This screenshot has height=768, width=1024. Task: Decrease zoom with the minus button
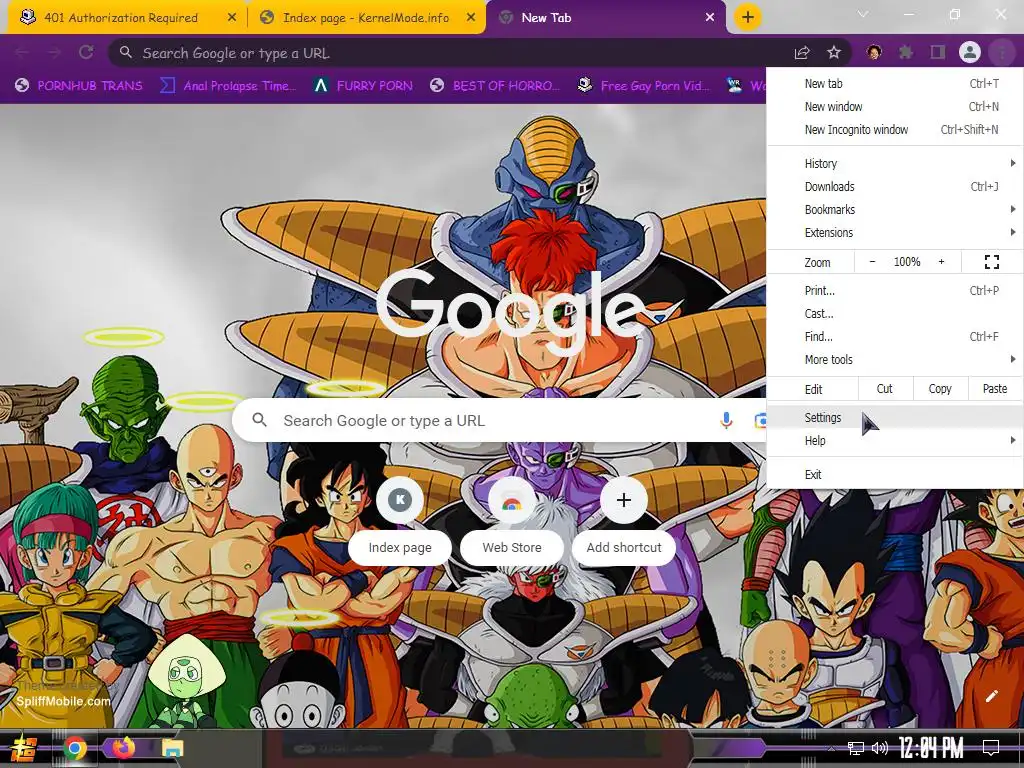point(872,262)
